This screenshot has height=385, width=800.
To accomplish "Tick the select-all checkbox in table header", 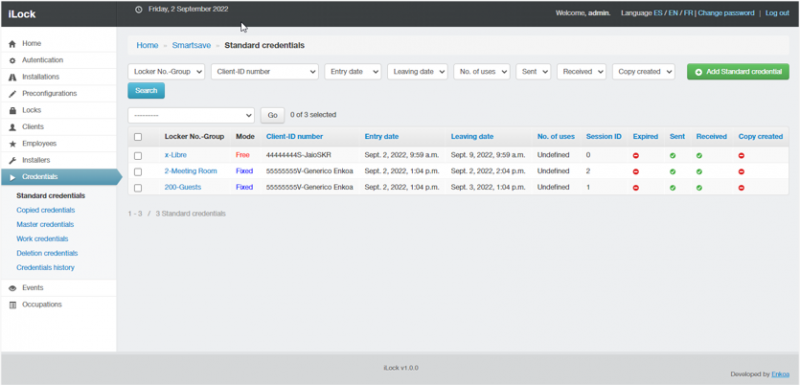I will 138,137.
